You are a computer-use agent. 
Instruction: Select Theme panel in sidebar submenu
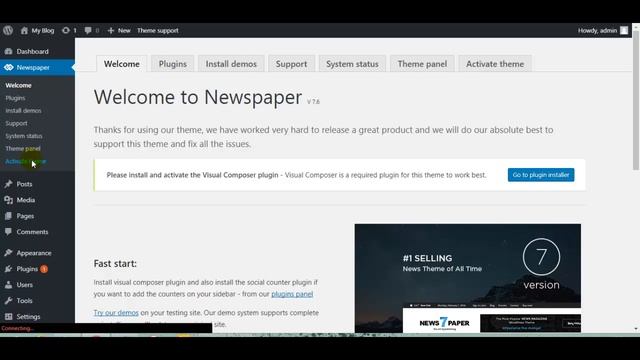[x=23, y=149]
